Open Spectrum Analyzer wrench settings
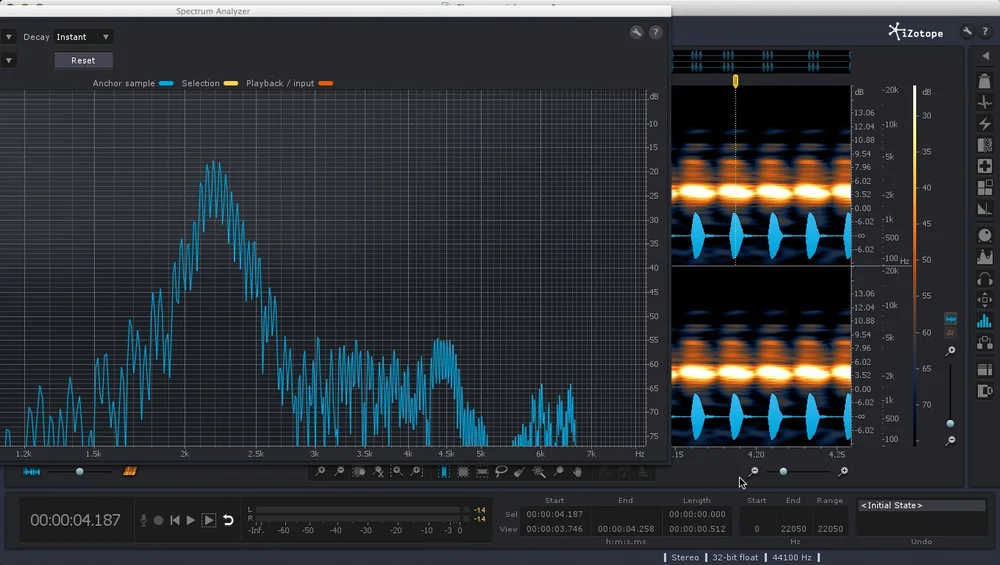This screenshot has height=565, width=1000. click(636, 32)
